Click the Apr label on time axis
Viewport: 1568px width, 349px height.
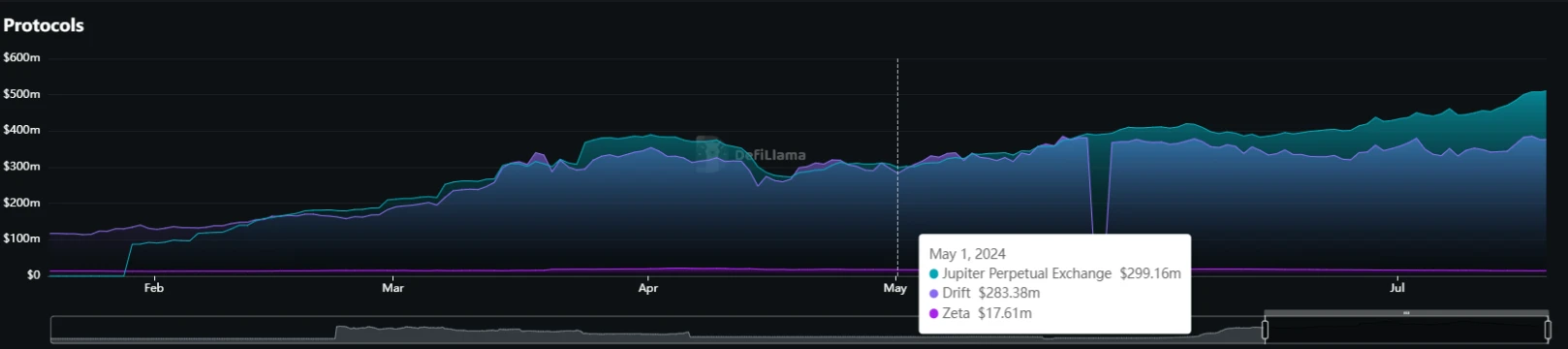[x=648, y=288]
